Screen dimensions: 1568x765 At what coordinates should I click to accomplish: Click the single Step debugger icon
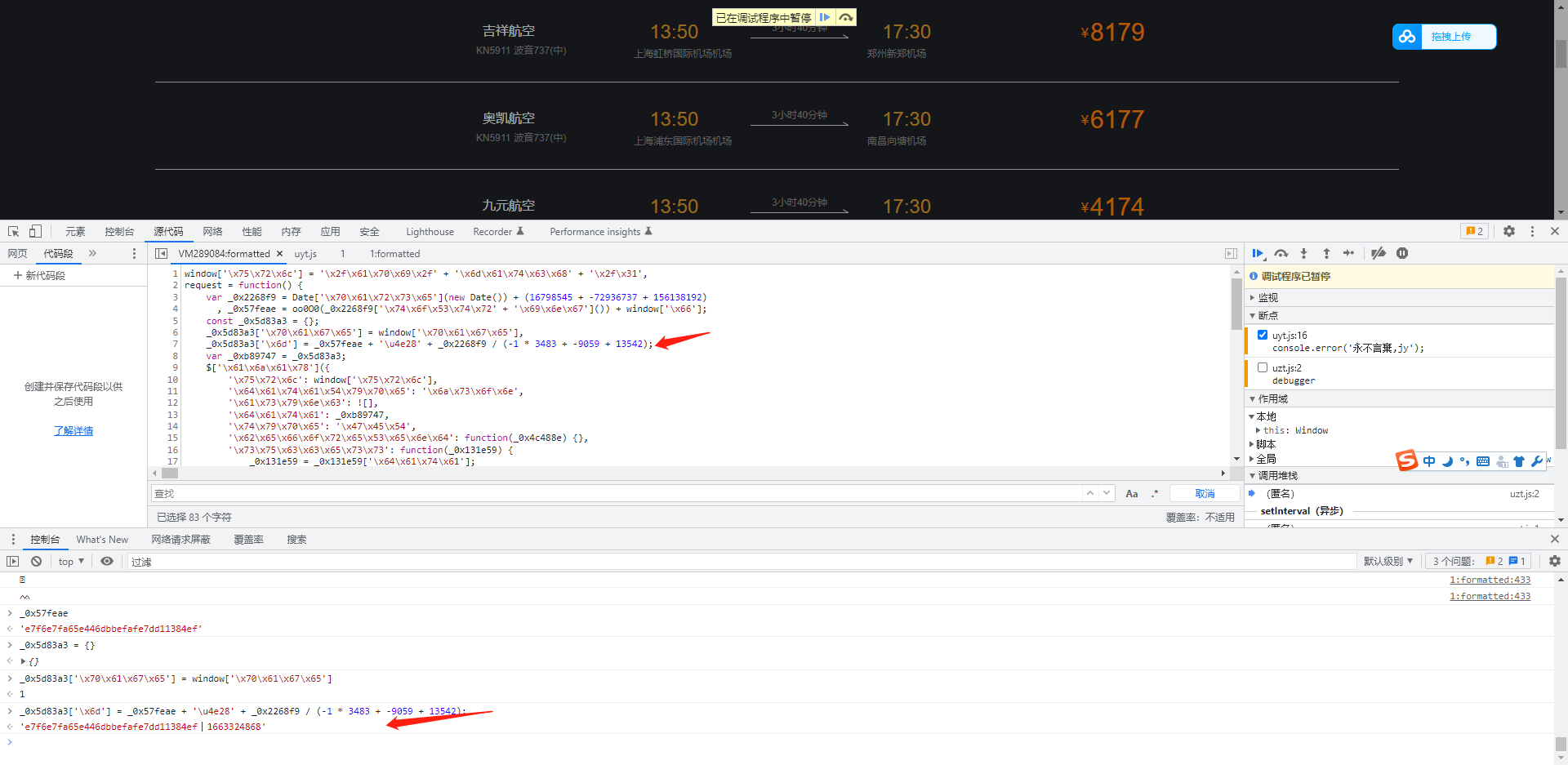(x=1348, y=253)
